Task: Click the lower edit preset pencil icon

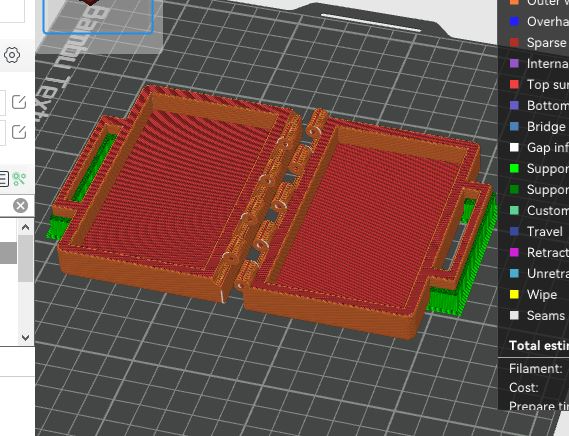Action: point(19,132)
